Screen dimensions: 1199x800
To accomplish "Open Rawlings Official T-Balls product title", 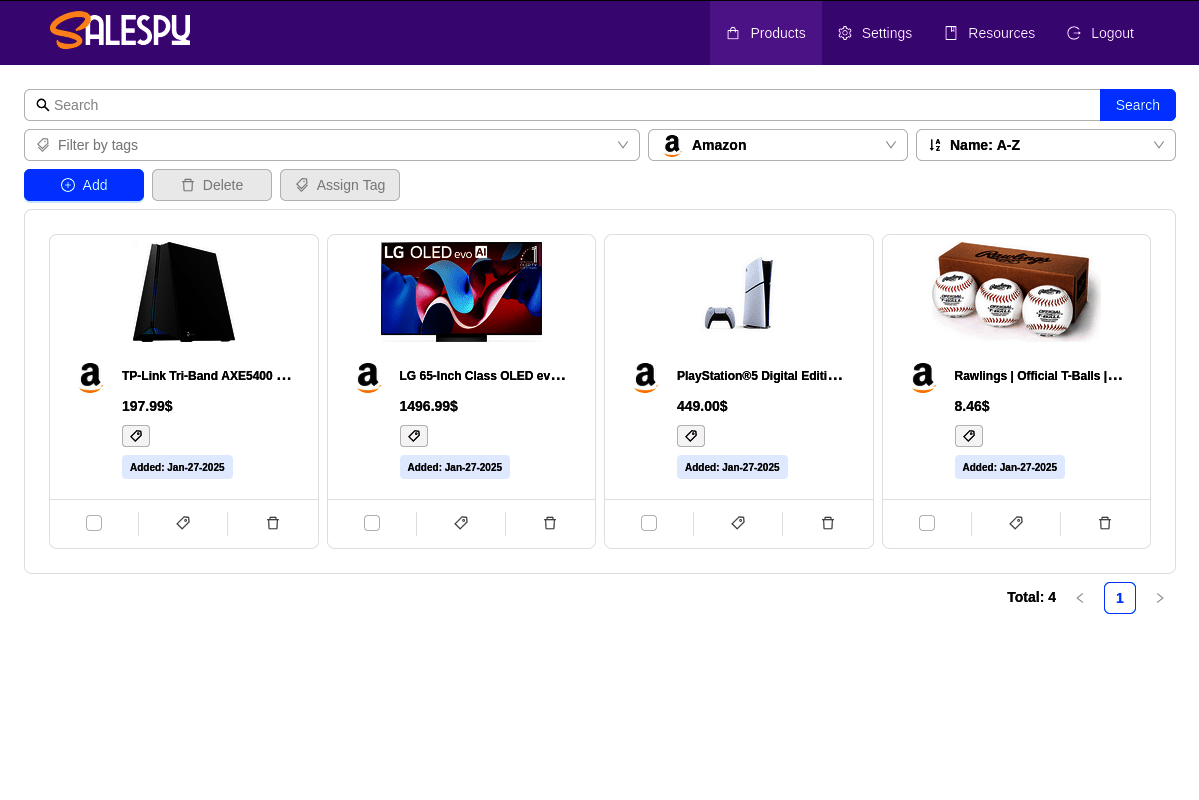I will click(1038, 376).
